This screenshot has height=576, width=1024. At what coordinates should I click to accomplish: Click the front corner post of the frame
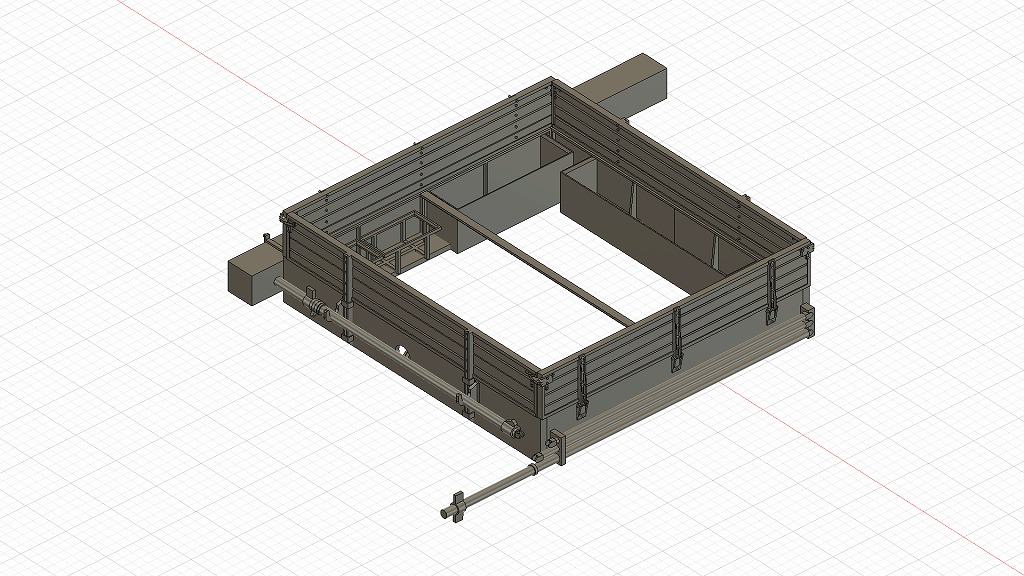click(542, 395)
